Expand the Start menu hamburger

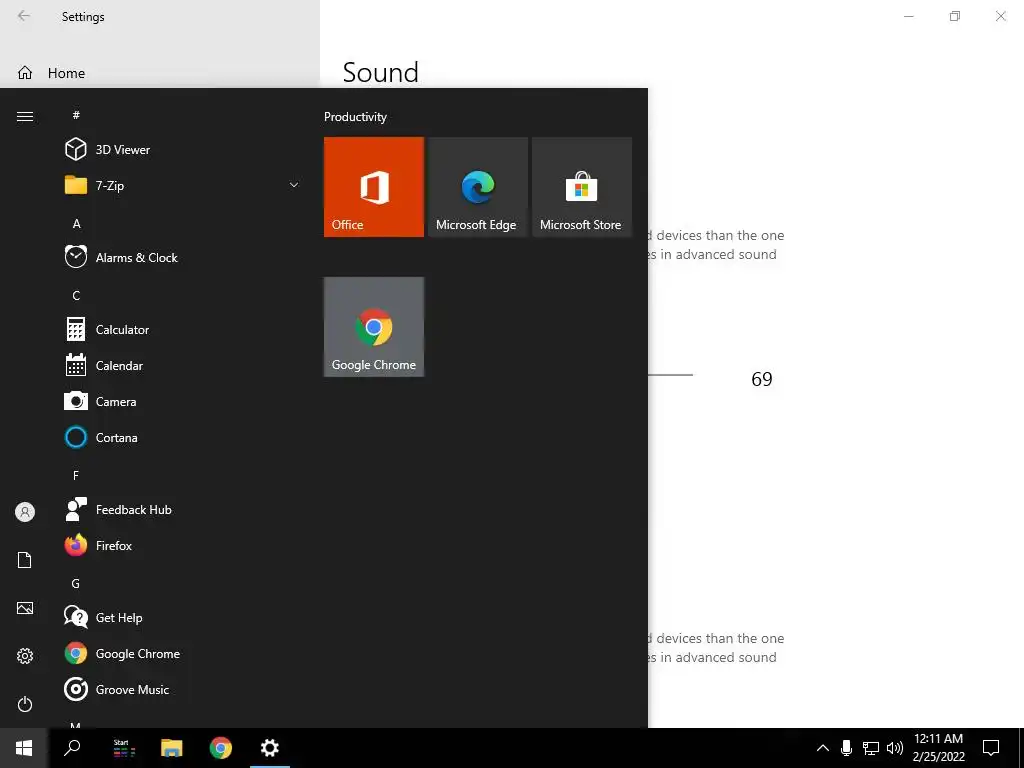[25, 116]
